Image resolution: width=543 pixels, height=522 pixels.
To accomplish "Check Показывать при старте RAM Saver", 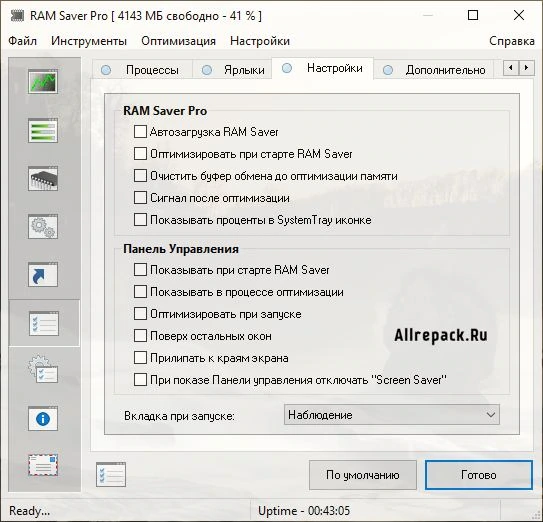I will (x=140, y=270).
